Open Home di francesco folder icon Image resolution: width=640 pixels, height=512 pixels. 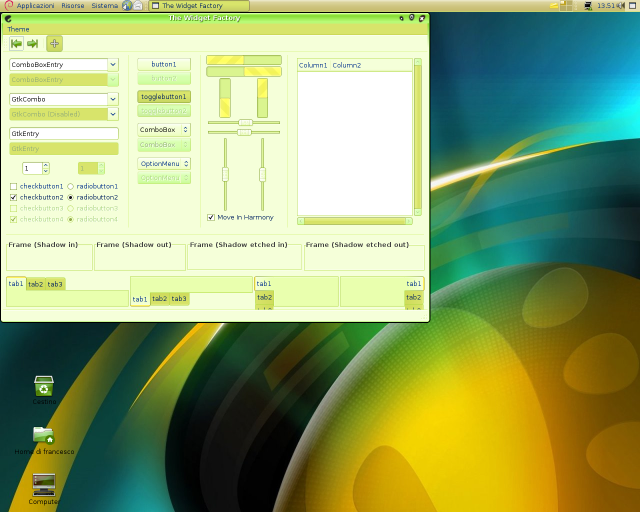tap(44, 435)
